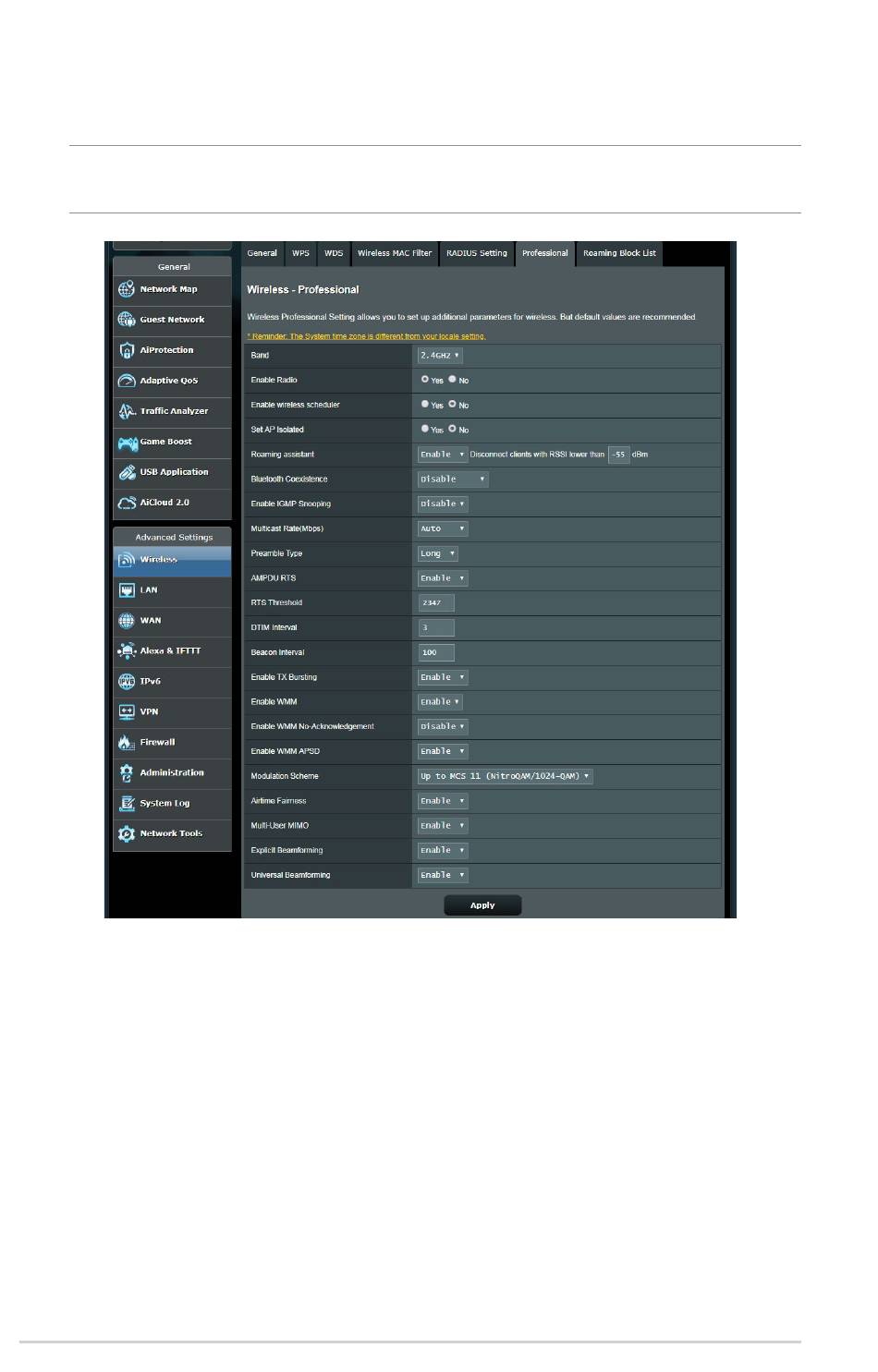878x1372 pixels.
Task: Click the IPv6 icon
Action: [x=127, y=682]
